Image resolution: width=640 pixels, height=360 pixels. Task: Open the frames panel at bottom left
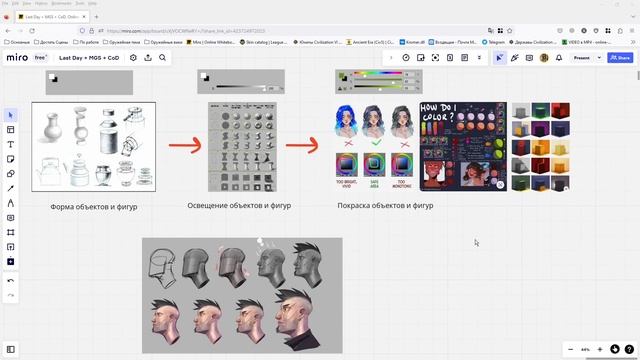click(x=11, y=349)
